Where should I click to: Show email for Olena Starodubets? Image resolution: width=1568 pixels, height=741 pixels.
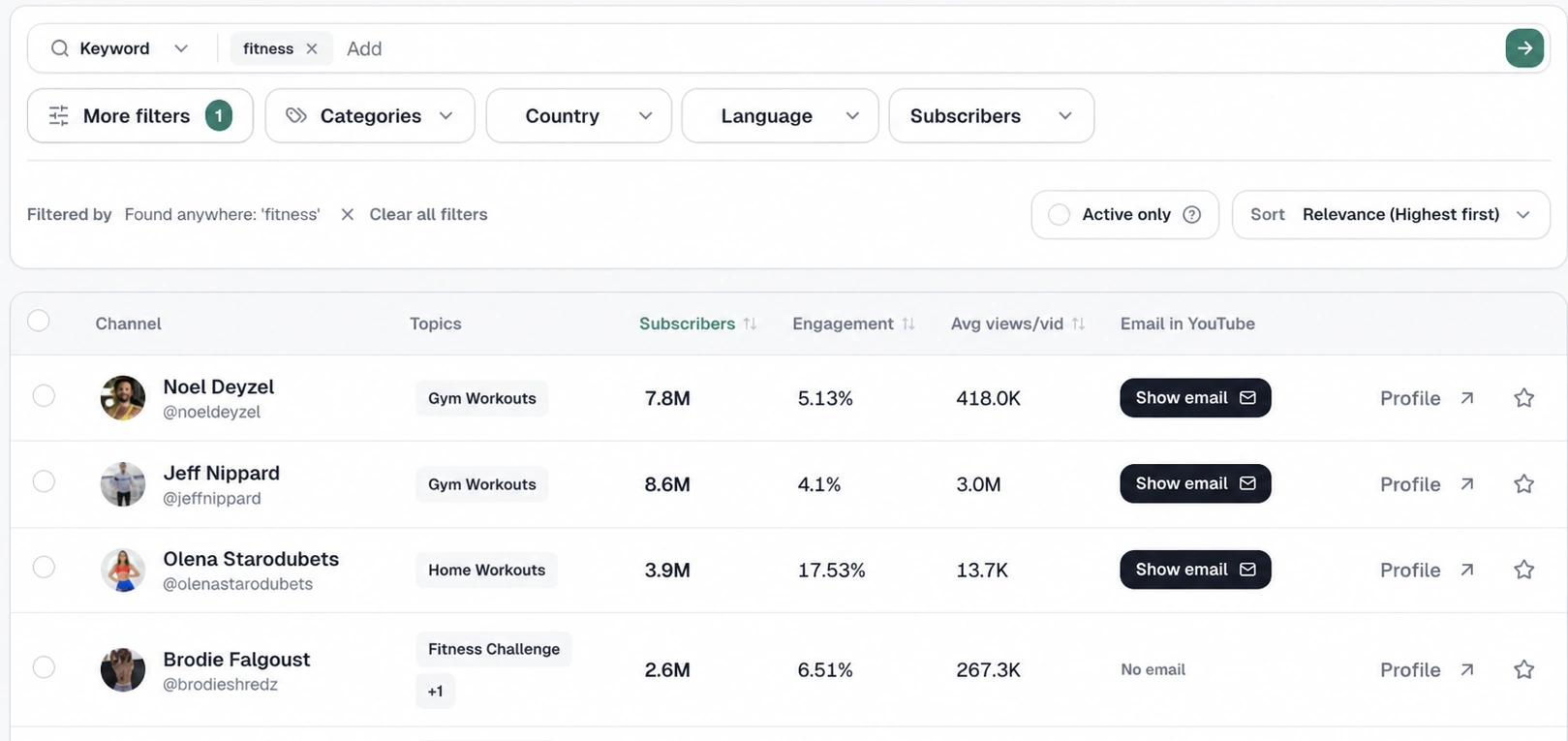[x=1195, y=570]
